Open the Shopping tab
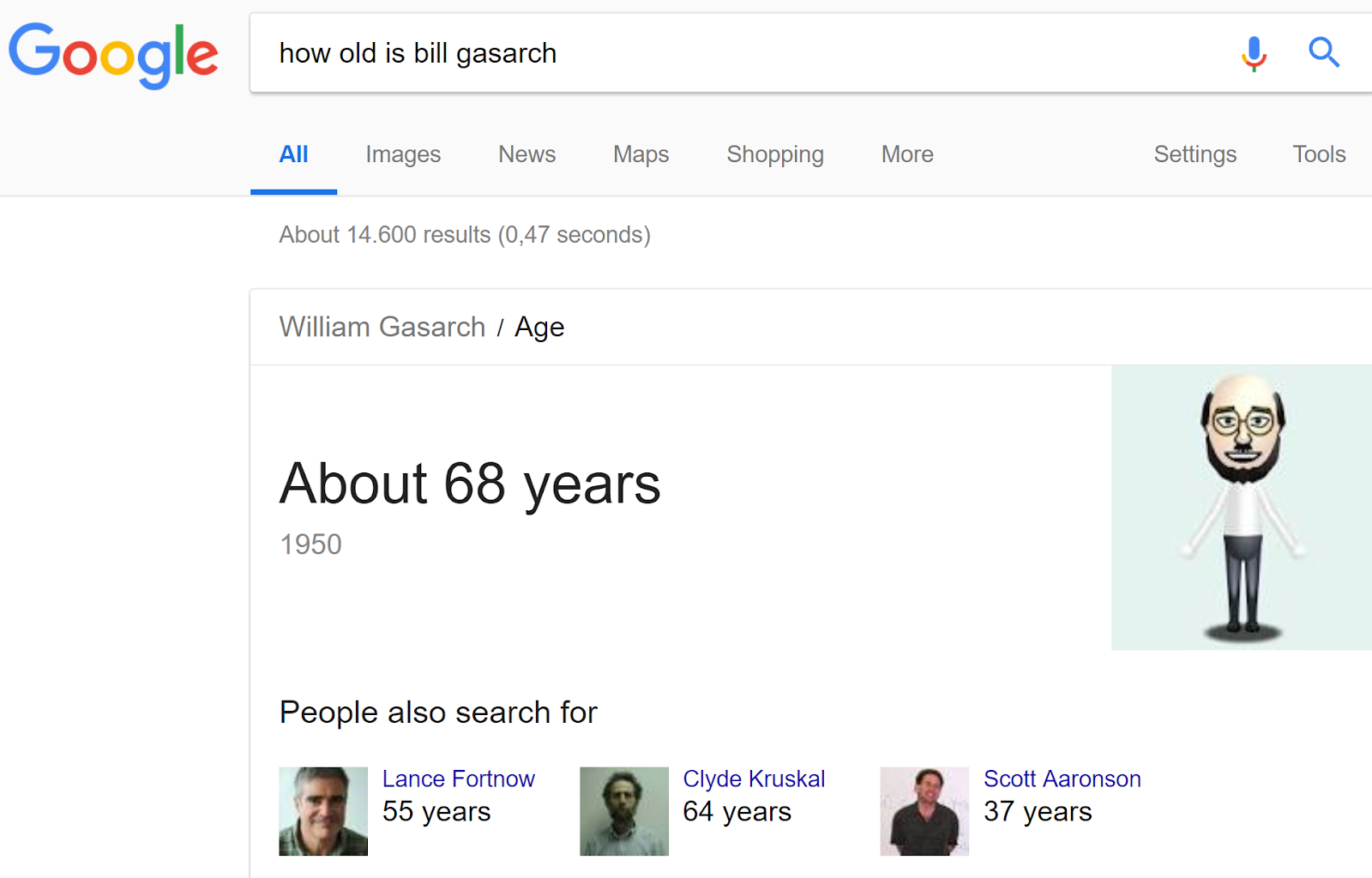This screenshot has height=878, width=1372. pos(774,154)
